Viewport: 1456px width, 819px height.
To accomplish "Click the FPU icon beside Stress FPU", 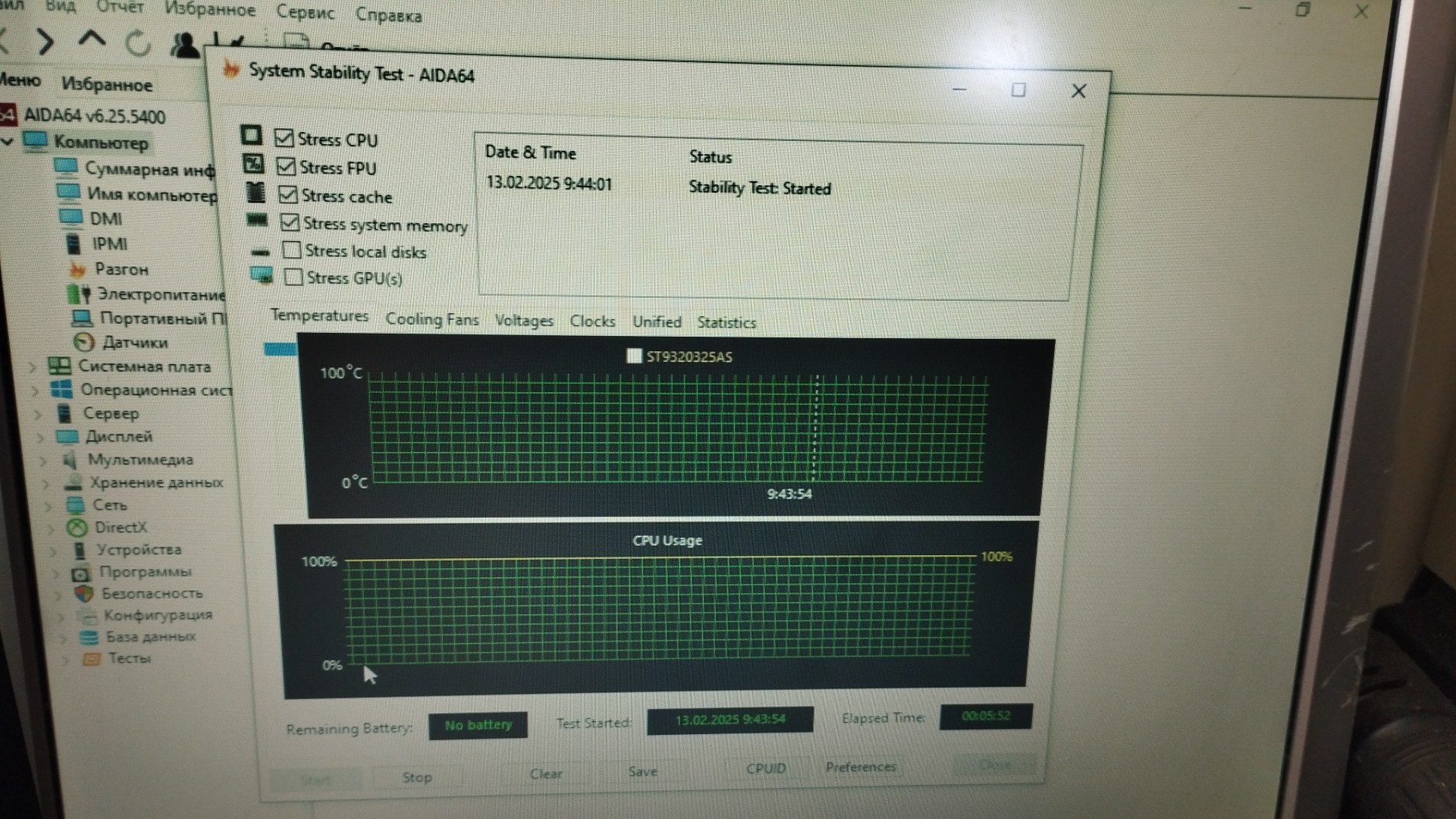I will coord(253,164).
